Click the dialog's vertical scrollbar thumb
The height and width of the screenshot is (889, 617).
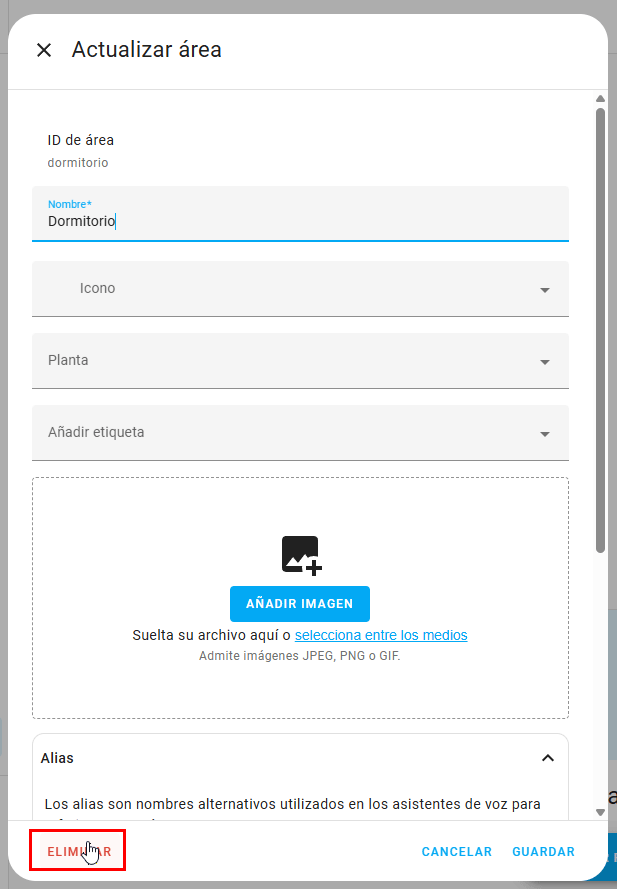click(600, 330)
